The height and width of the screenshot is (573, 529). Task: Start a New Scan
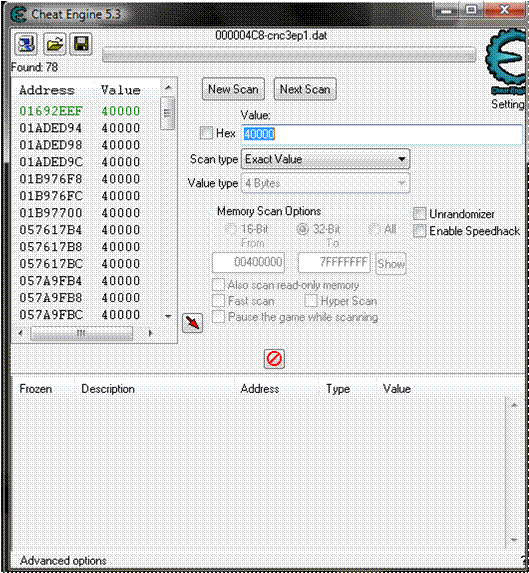233,89
